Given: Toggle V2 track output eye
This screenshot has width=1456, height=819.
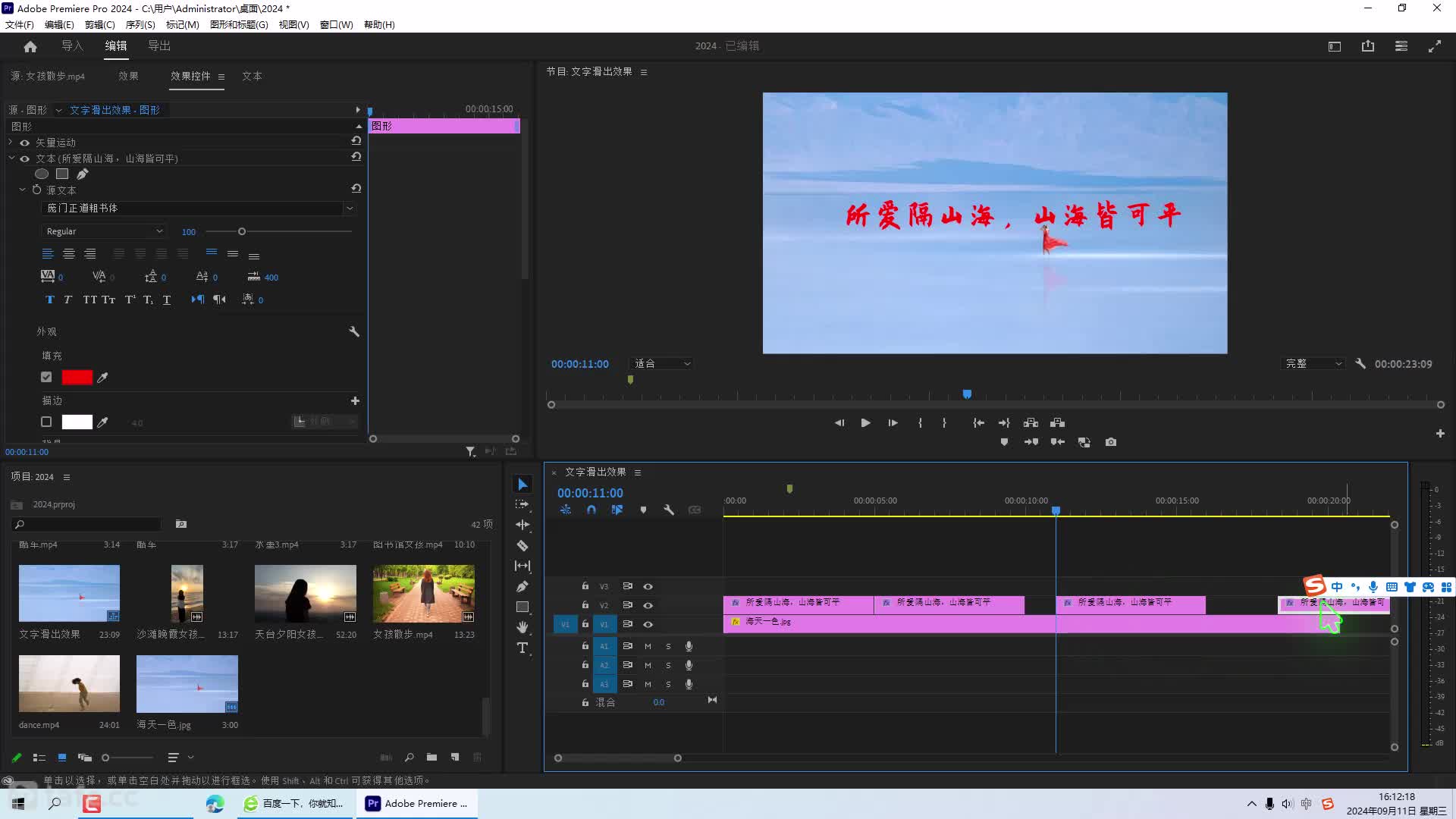Looking at the screenshot, I should 648,605.
